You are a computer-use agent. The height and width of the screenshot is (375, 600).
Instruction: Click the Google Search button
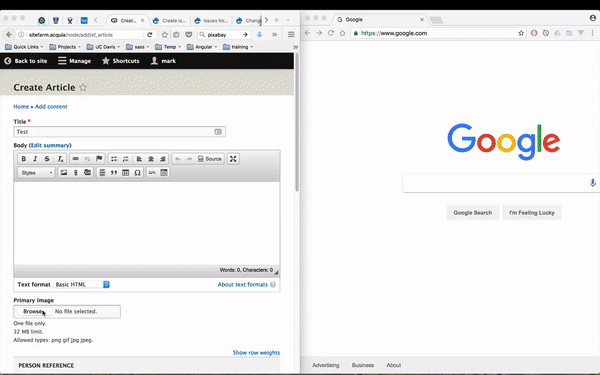coord(473,213)
